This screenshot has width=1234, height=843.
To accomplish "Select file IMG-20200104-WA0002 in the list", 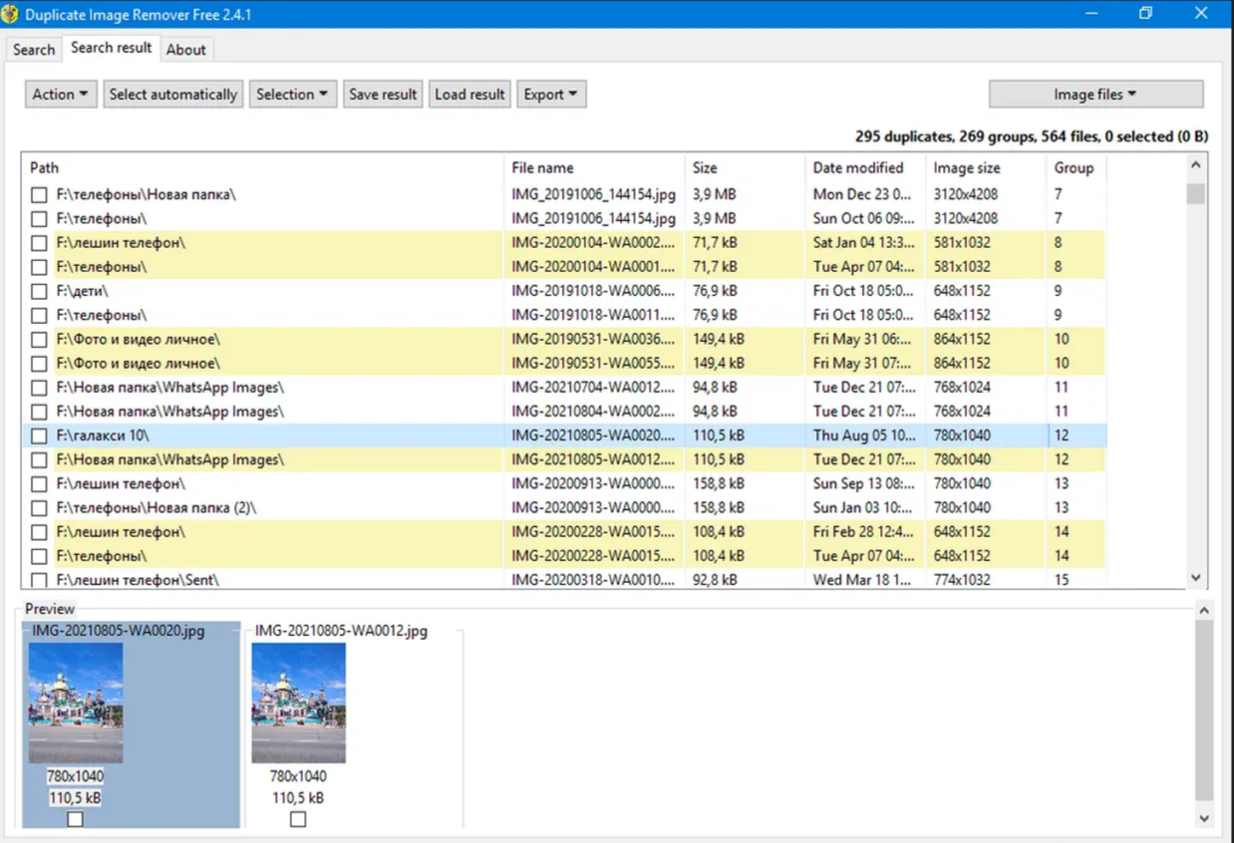I will (594, 243).
